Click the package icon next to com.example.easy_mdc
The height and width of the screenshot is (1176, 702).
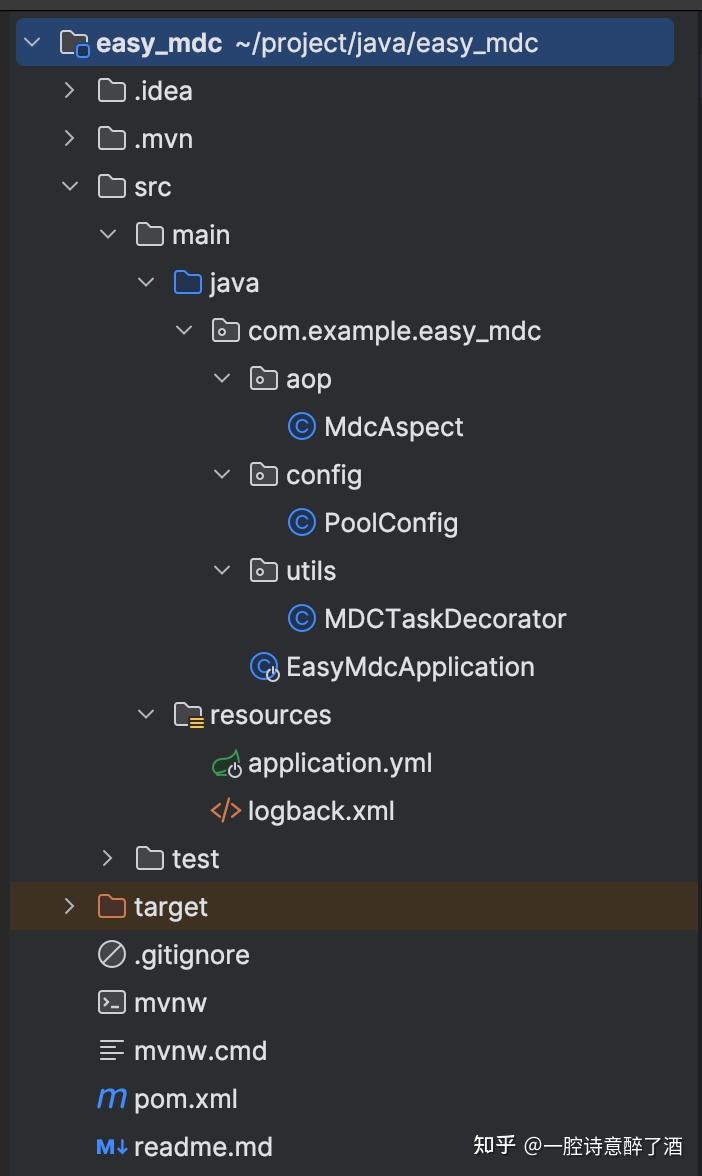coord(225,330)
